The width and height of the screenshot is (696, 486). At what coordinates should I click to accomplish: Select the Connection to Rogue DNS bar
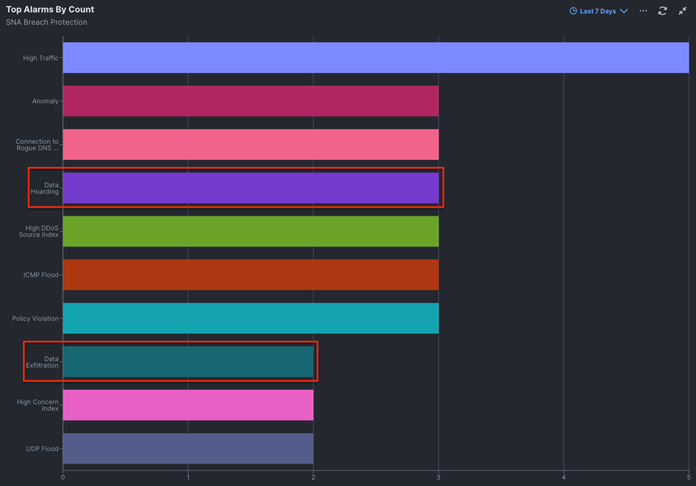coord(251,145)
